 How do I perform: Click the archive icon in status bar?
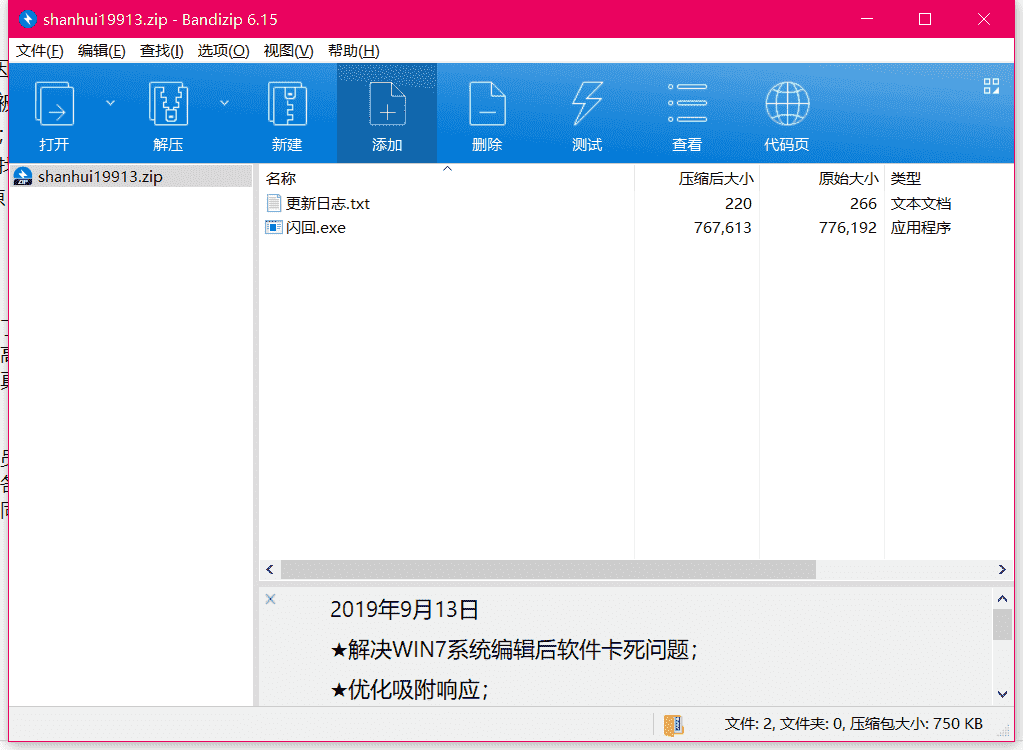pyautogui.click(x=674, y=725)
